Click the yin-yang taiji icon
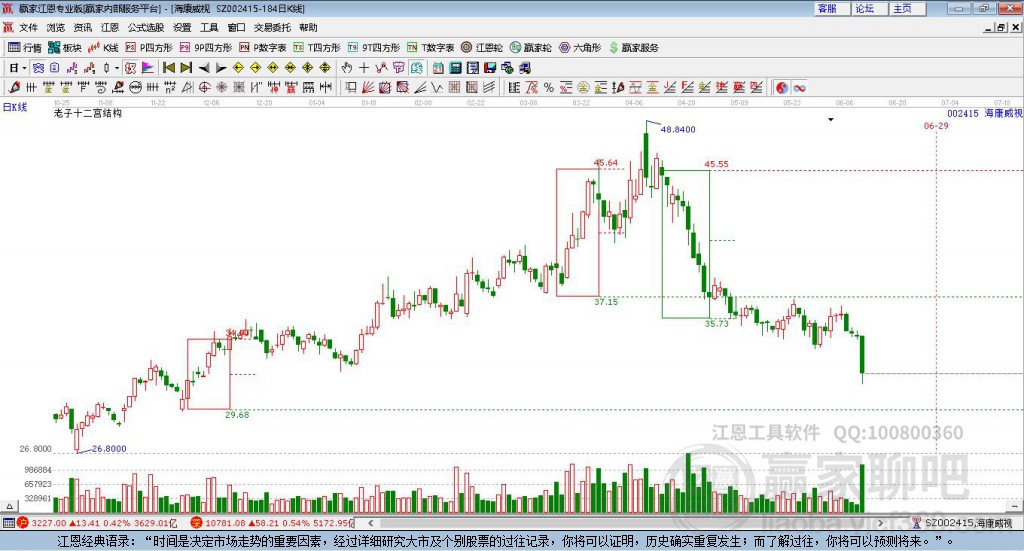 (x=782, y=87)
